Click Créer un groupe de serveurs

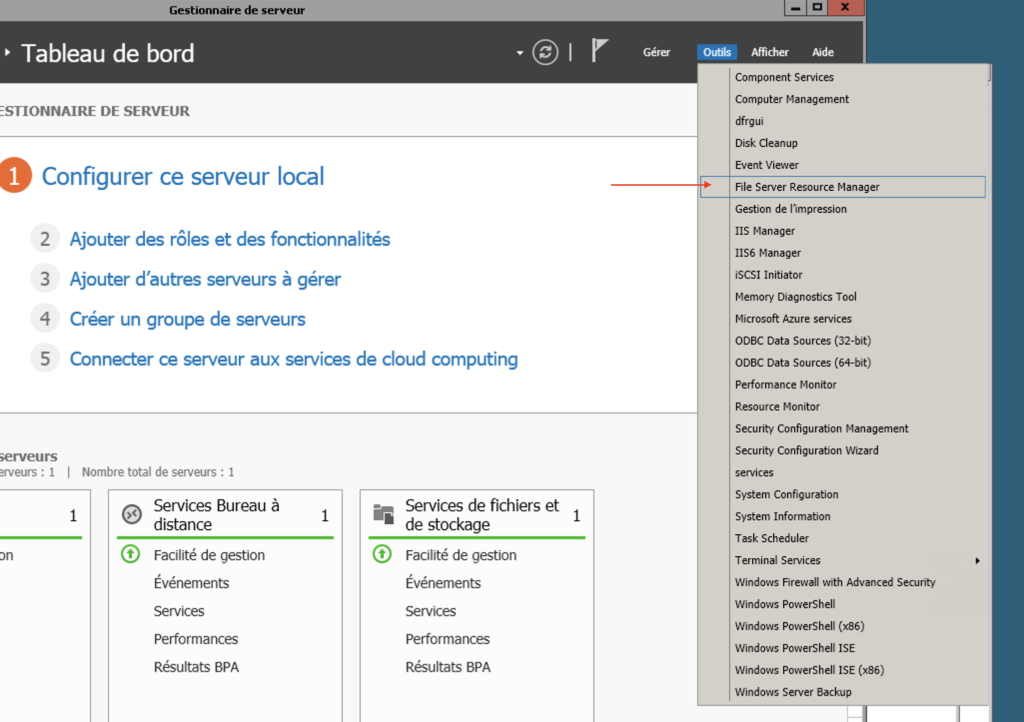point(187,319)
